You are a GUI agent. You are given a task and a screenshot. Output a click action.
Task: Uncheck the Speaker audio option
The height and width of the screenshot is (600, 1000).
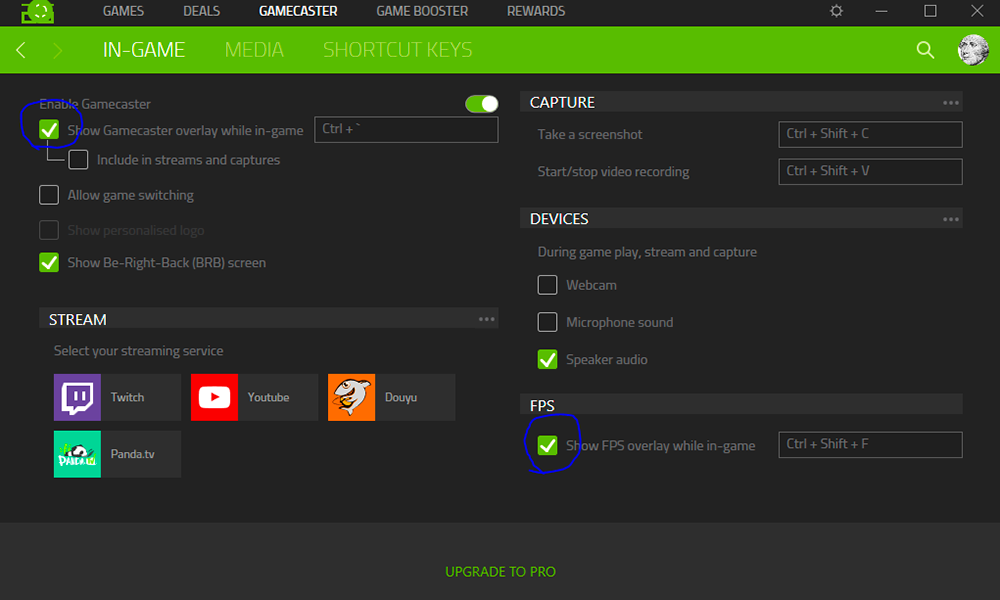click(548, 359)
